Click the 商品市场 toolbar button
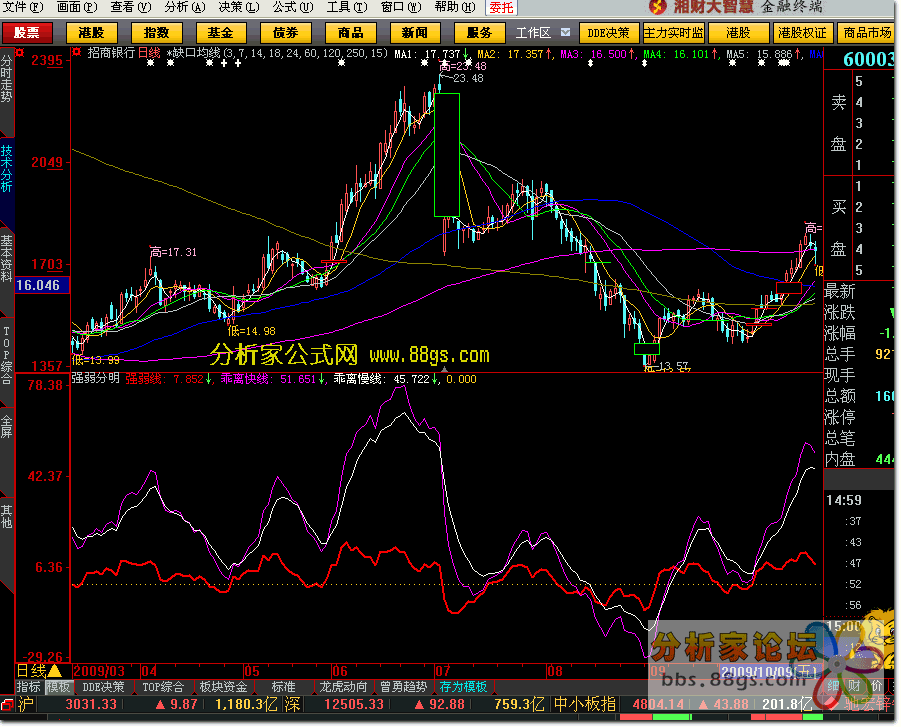Viewport: 901px width, 727px height. pyautogui.click(x=867, y=33)
